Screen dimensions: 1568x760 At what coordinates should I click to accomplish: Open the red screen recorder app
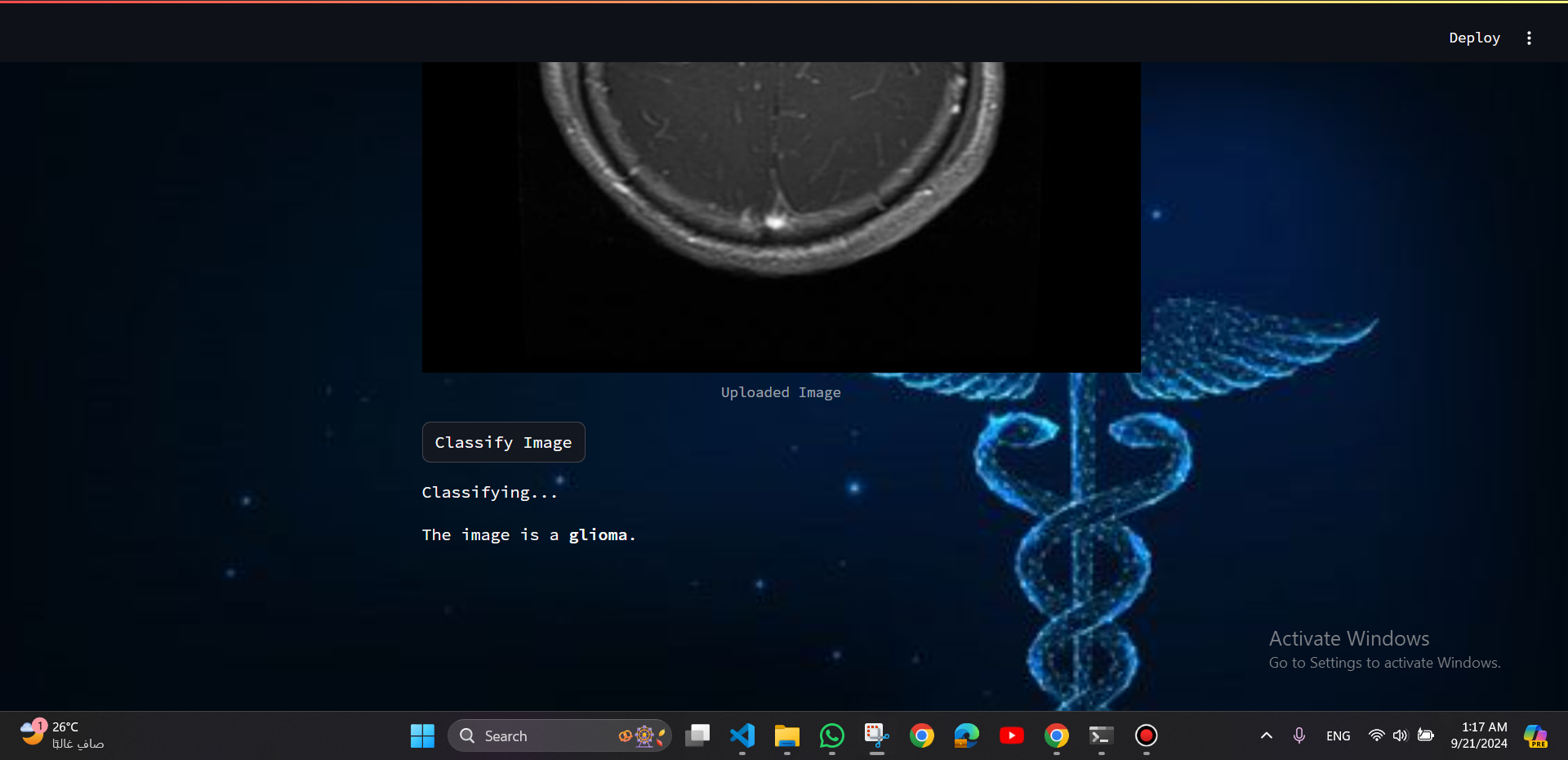1147,735
